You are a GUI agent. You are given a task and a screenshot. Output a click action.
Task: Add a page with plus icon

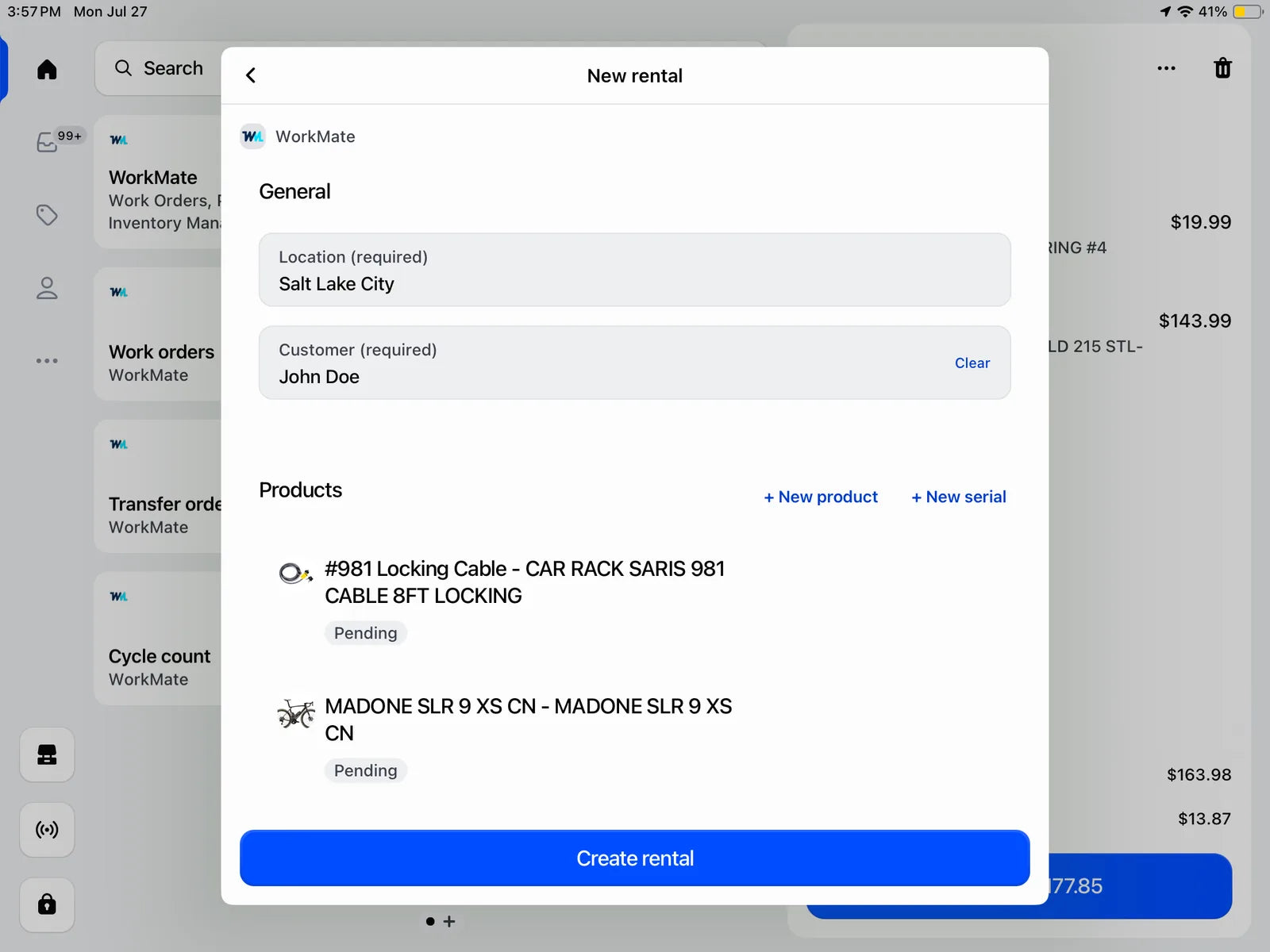point(449,921)
